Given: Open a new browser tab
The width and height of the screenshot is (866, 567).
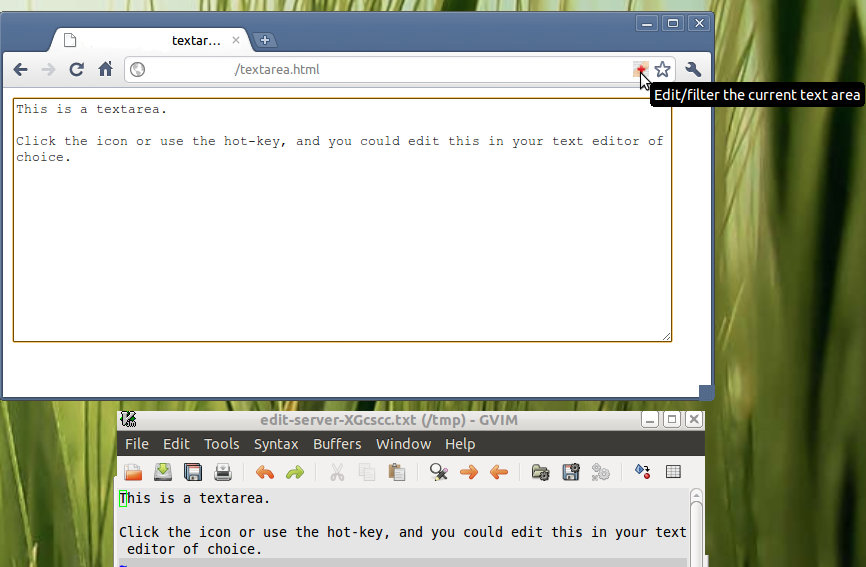Looking at the screenshot, I should click(265, 40).
